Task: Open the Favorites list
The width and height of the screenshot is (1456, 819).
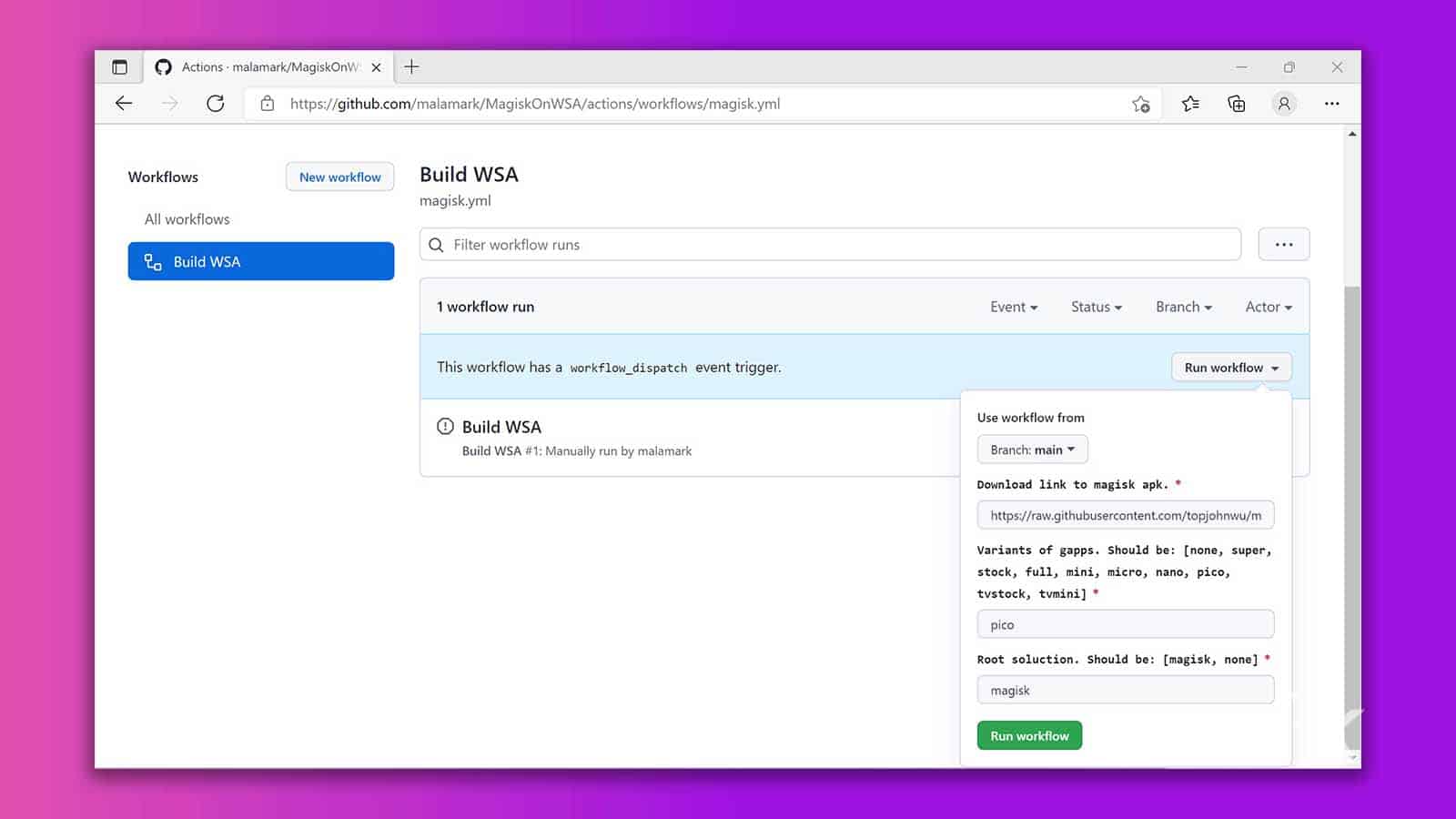Action: click(x=1190, y=104)
